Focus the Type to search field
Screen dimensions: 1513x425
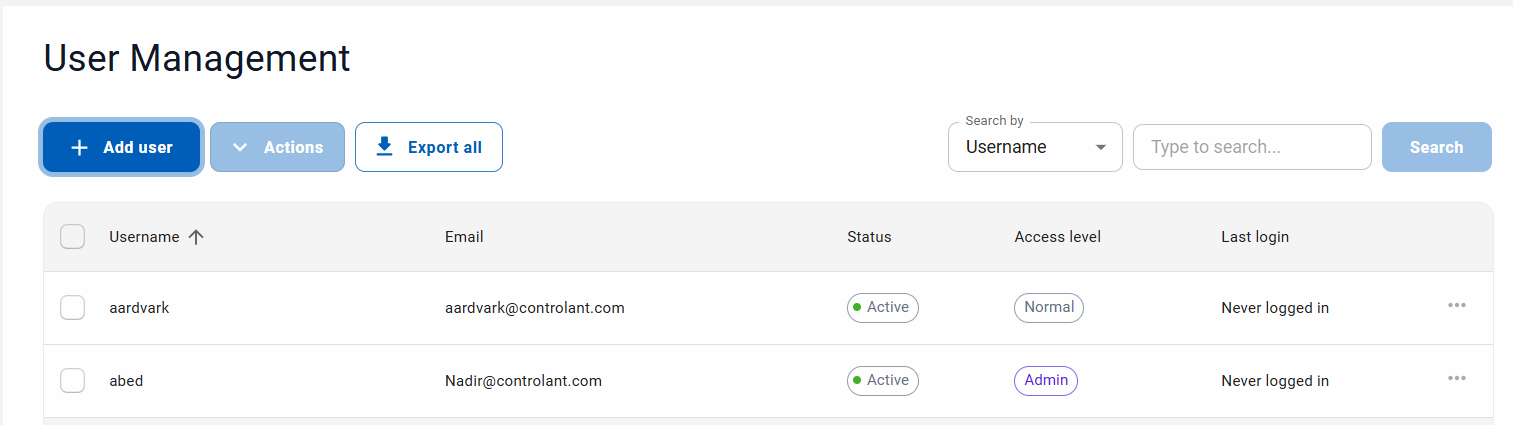tap(1251, 148)
